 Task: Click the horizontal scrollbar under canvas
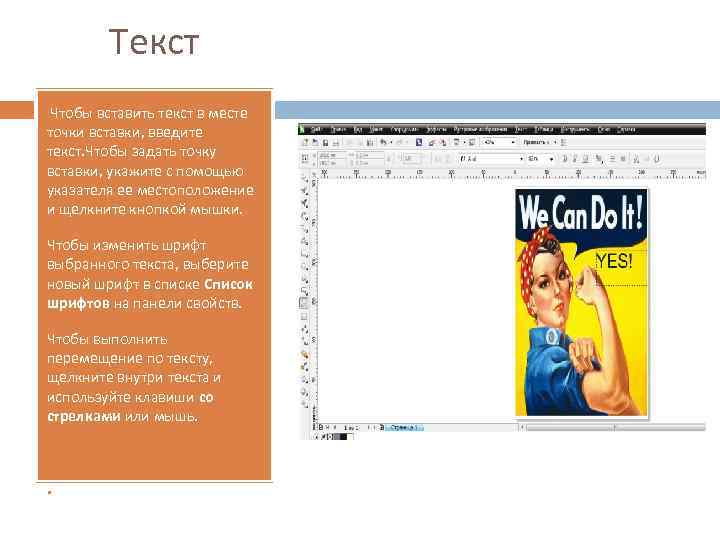click(615, 428)
